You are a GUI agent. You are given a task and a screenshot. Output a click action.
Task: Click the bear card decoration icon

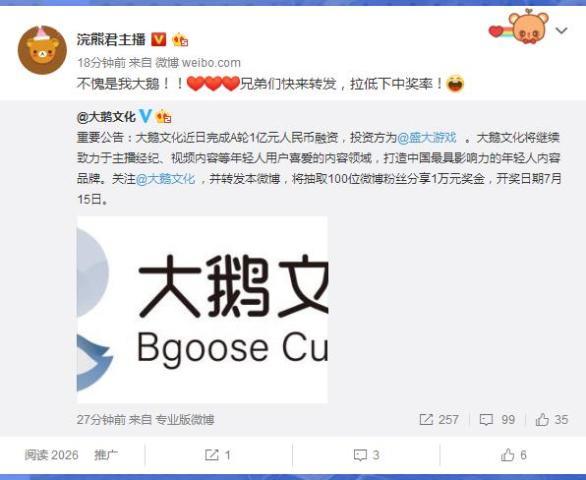(520, 27)
